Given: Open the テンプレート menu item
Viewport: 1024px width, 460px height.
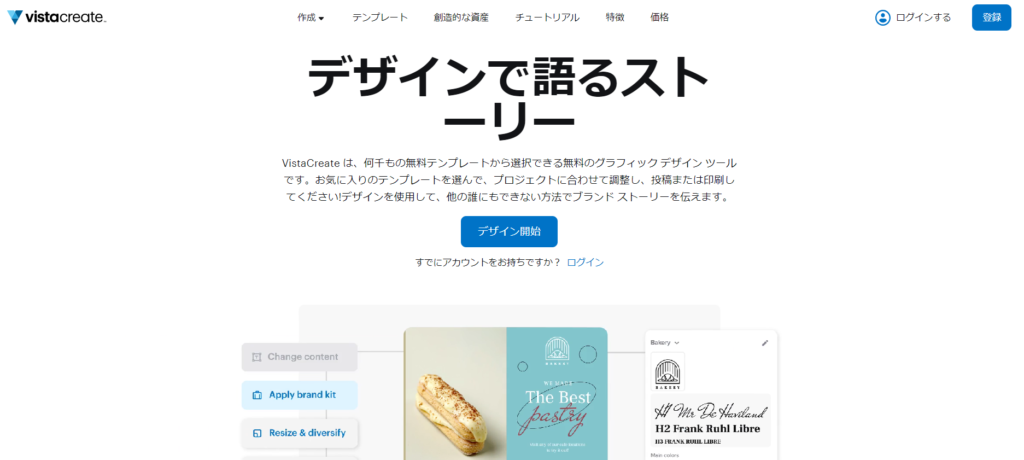Looking at the screenshot, I should click(x=379, y=18).
